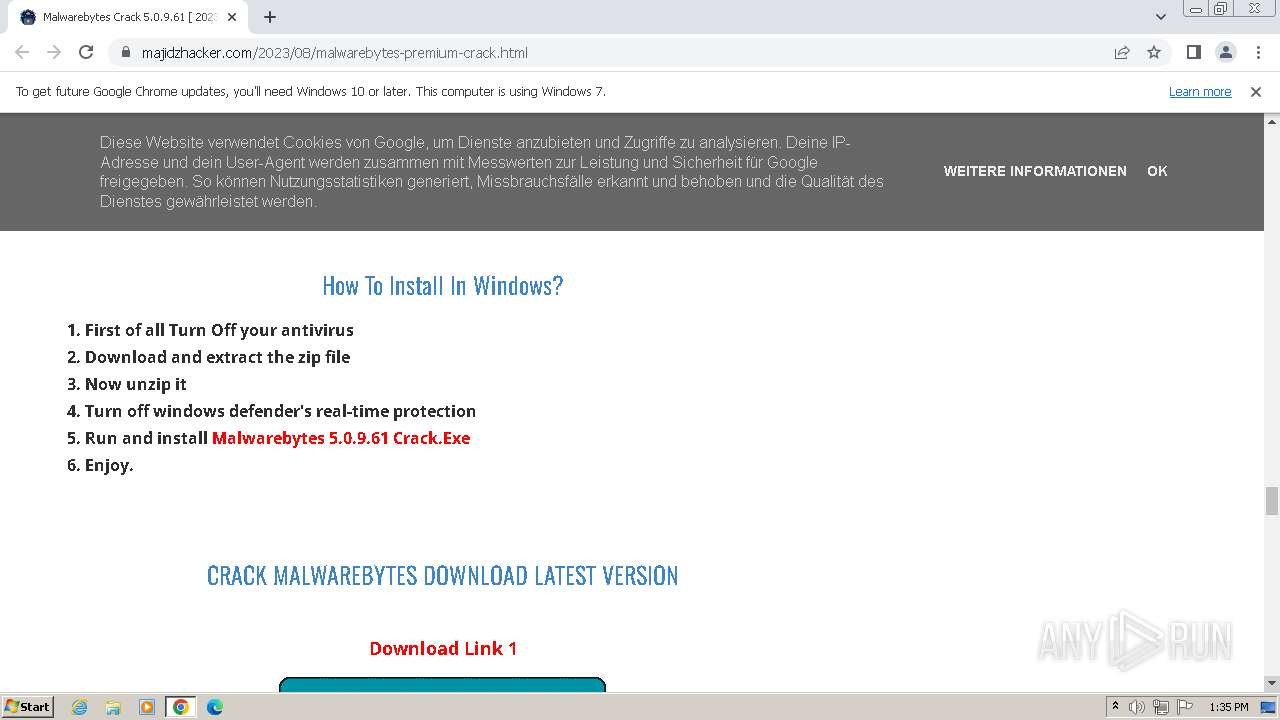1280x720 pixels.
Task: Open volume speaker tray icon
Action: (1137, 707)
